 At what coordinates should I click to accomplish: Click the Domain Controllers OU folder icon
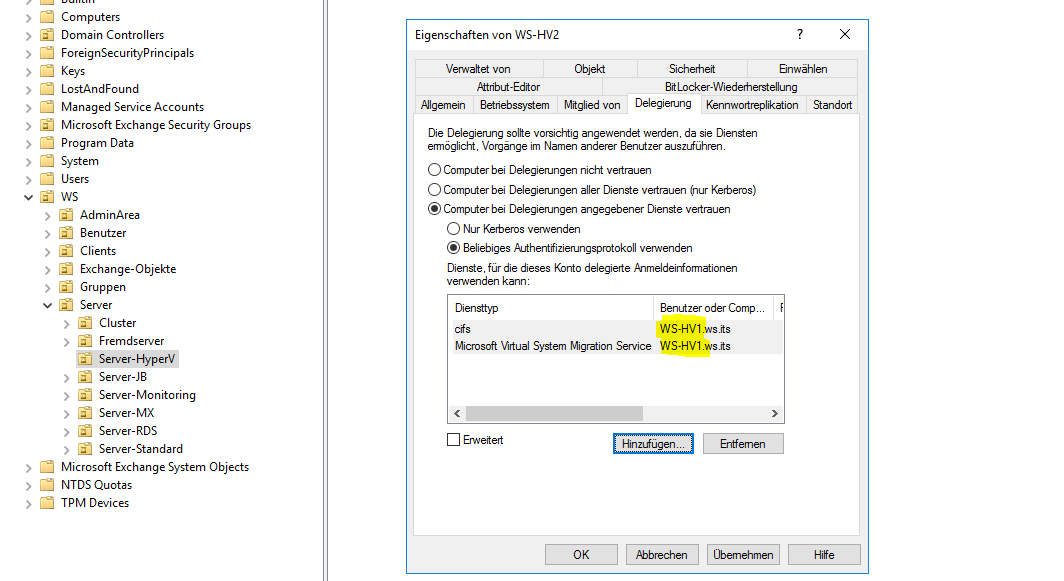(x=47, y=35)
